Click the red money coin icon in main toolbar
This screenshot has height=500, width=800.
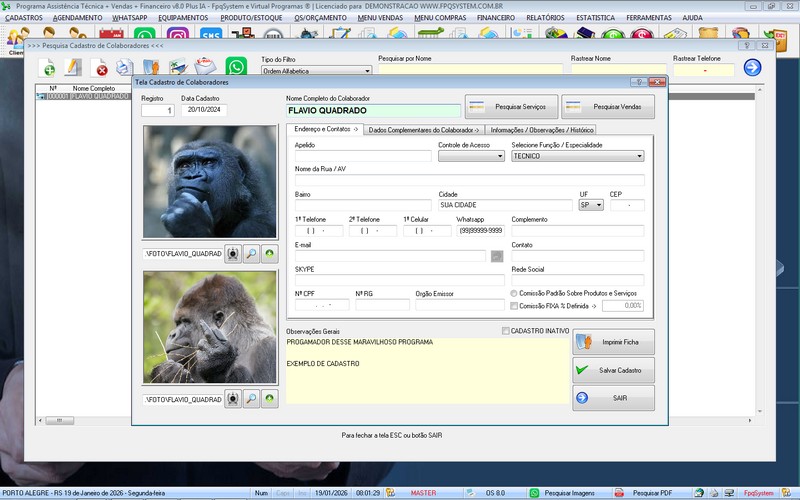(x=642, y=35)
